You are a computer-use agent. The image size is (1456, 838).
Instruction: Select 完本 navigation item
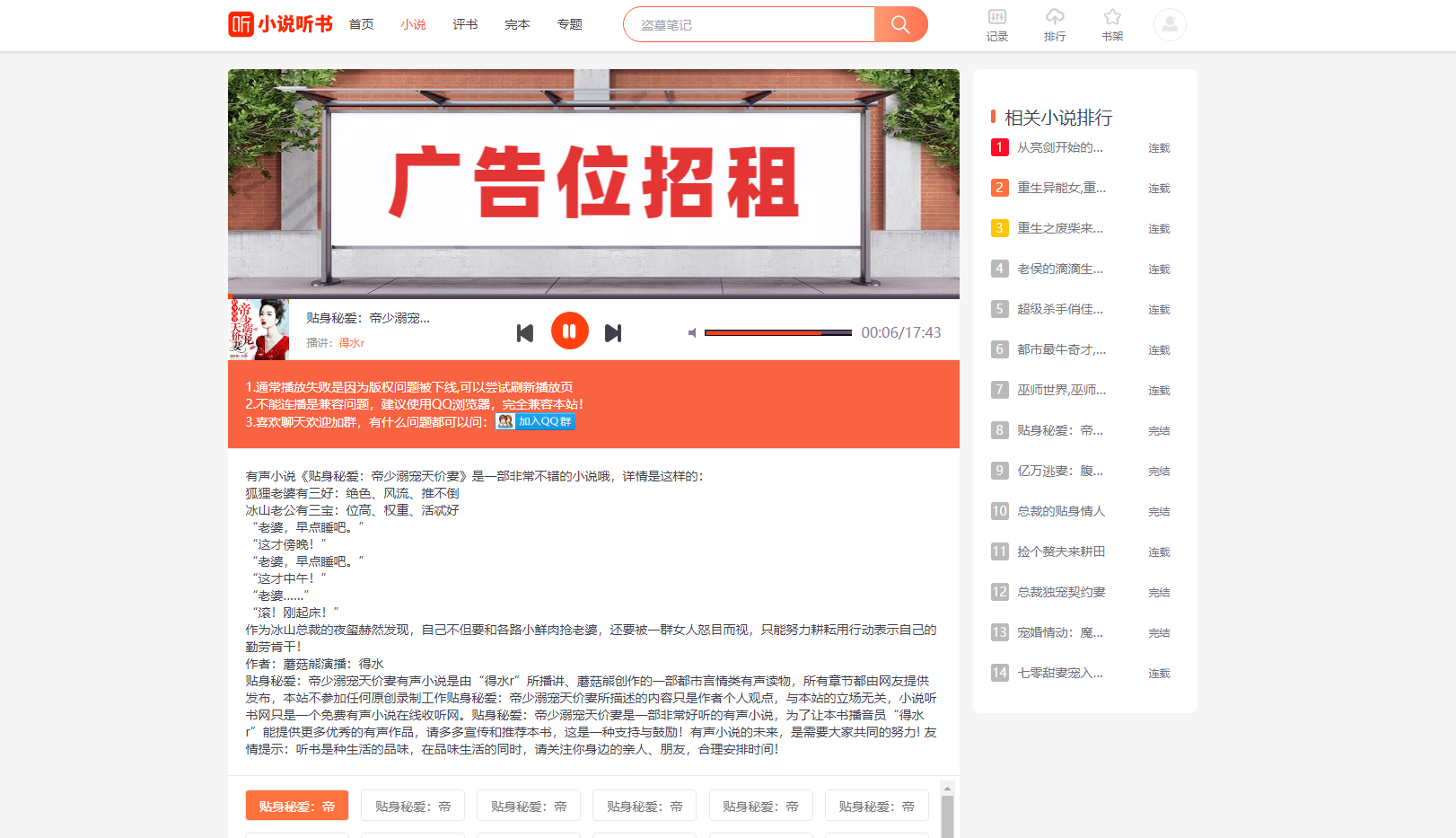coord(518,24)
